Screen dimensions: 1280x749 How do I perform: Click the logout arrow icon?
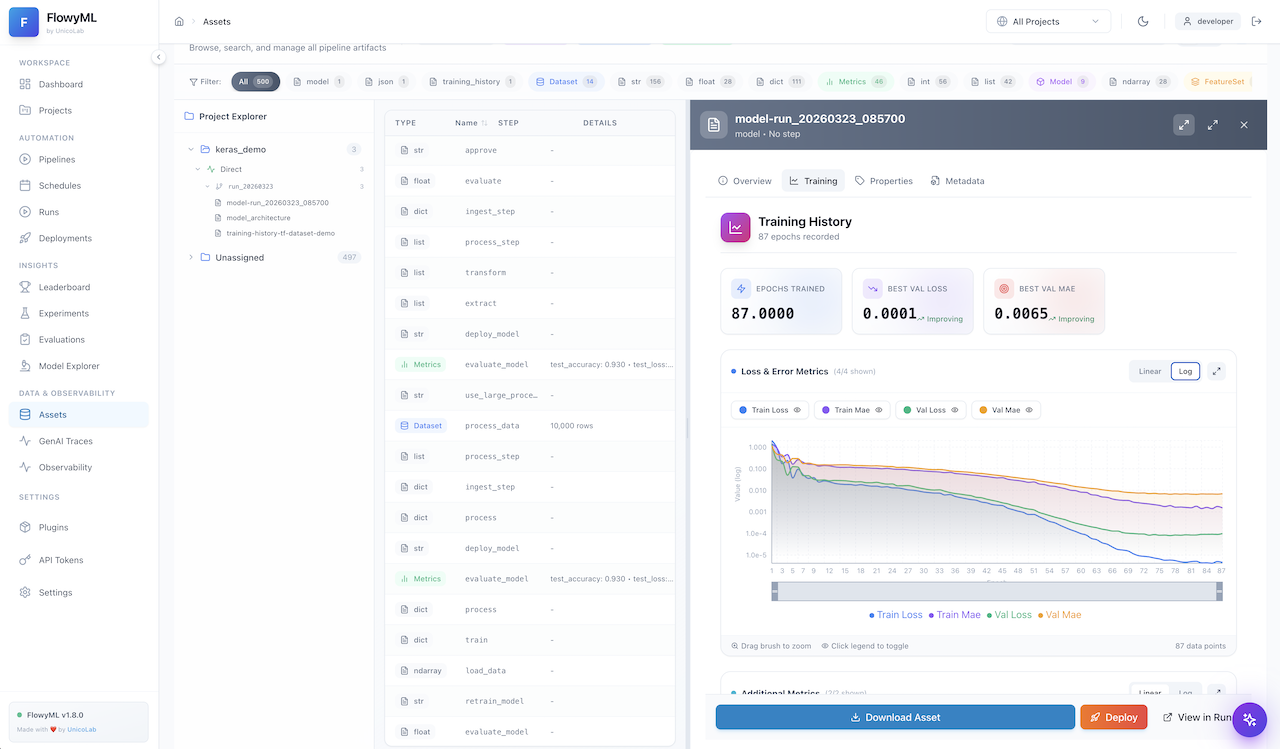[x=1257, y=21]
